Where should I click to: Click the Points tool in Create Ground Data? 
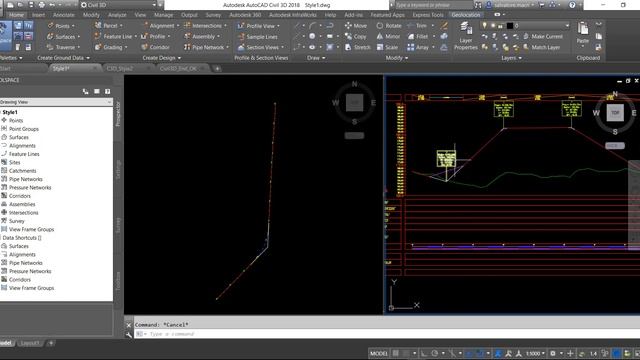click(61, 26)
